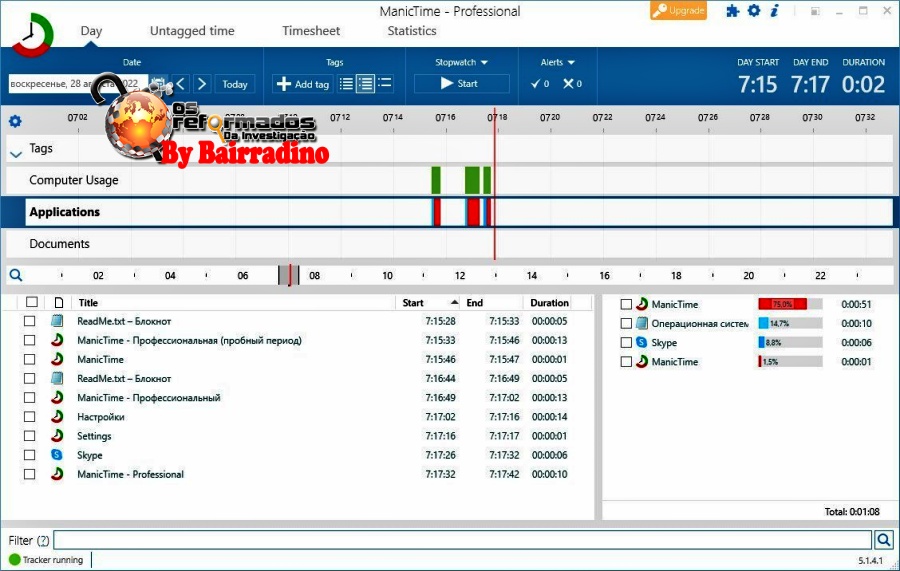The height and width of the screenshot is (571, 900).
Task: Click the Notepad icon of first ReadMe.txt row
Action: point(57,321)
